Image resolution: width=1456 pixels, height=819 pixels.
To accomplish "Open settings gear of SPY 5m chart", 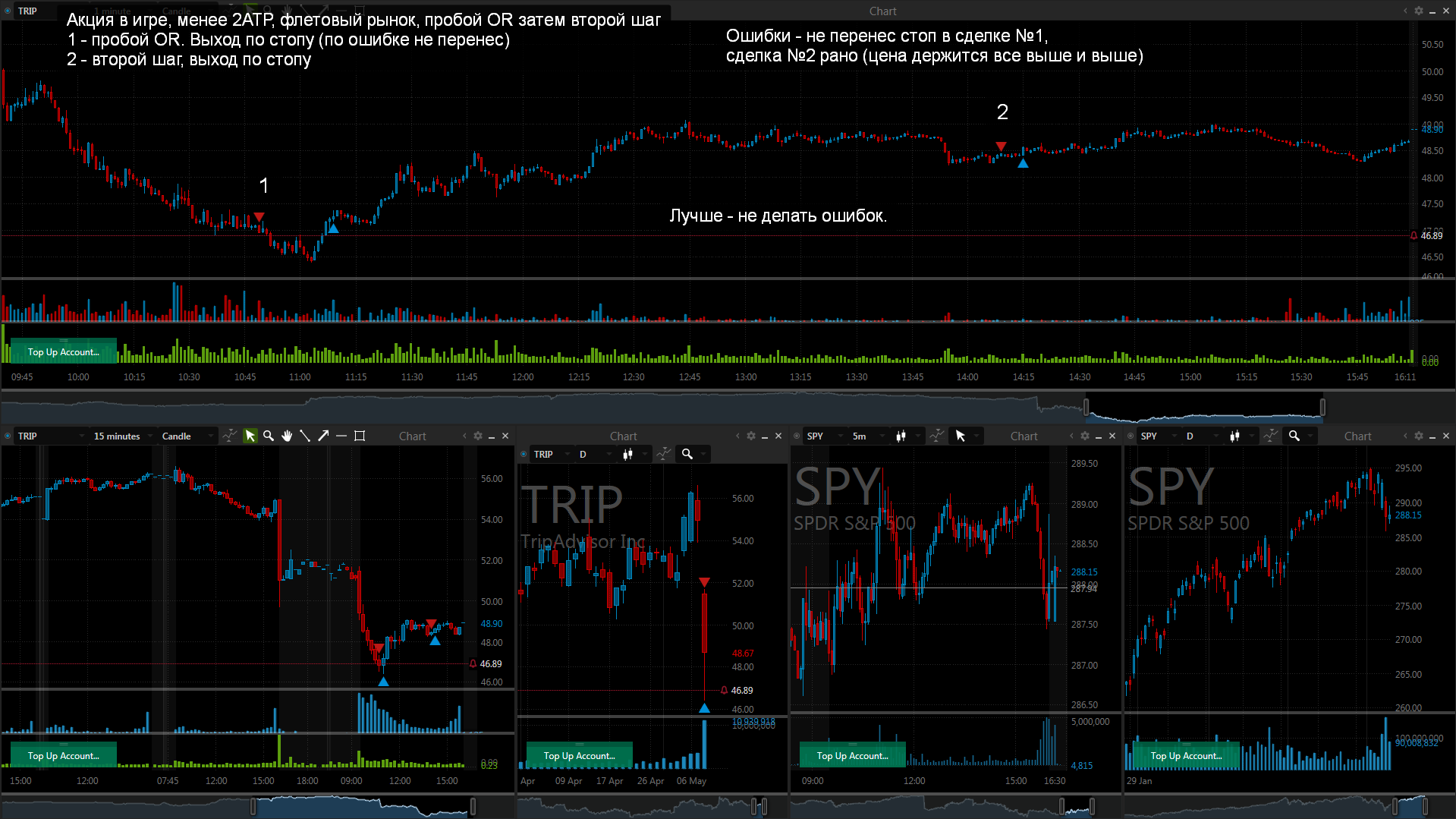I will pos(1085,436).
